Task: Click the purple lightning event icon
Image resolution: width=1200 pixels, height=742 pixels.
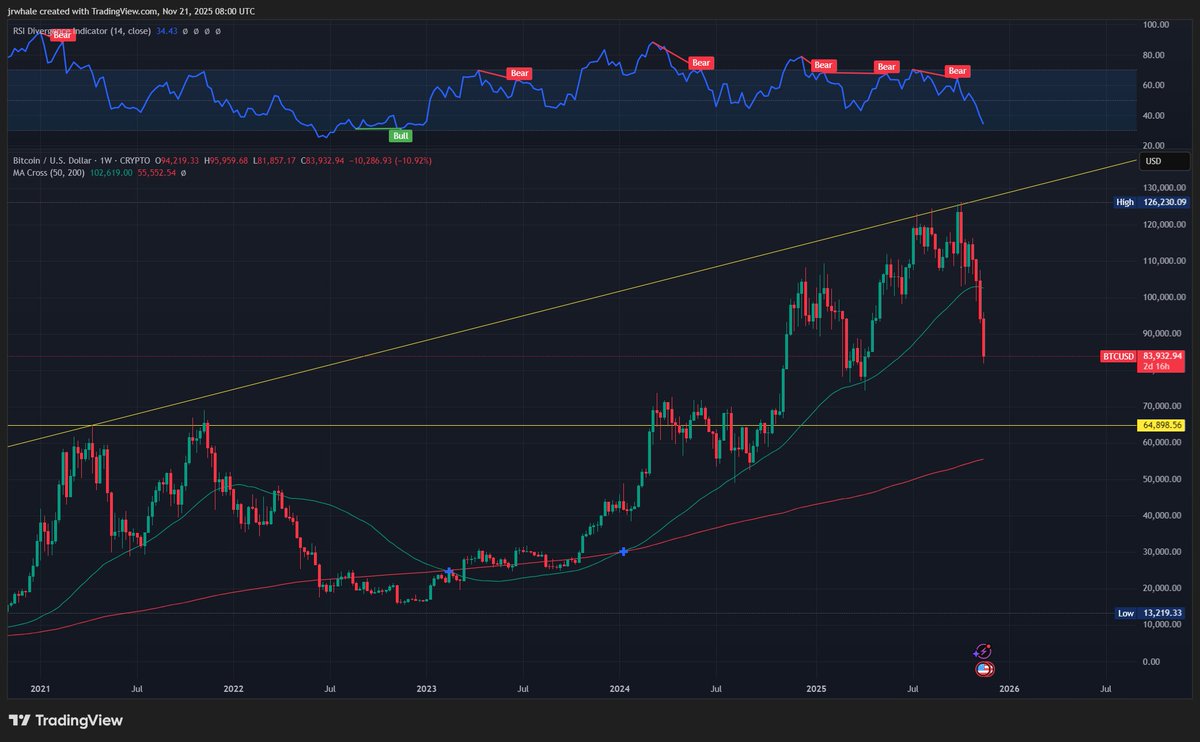Action: click(982, 651)
